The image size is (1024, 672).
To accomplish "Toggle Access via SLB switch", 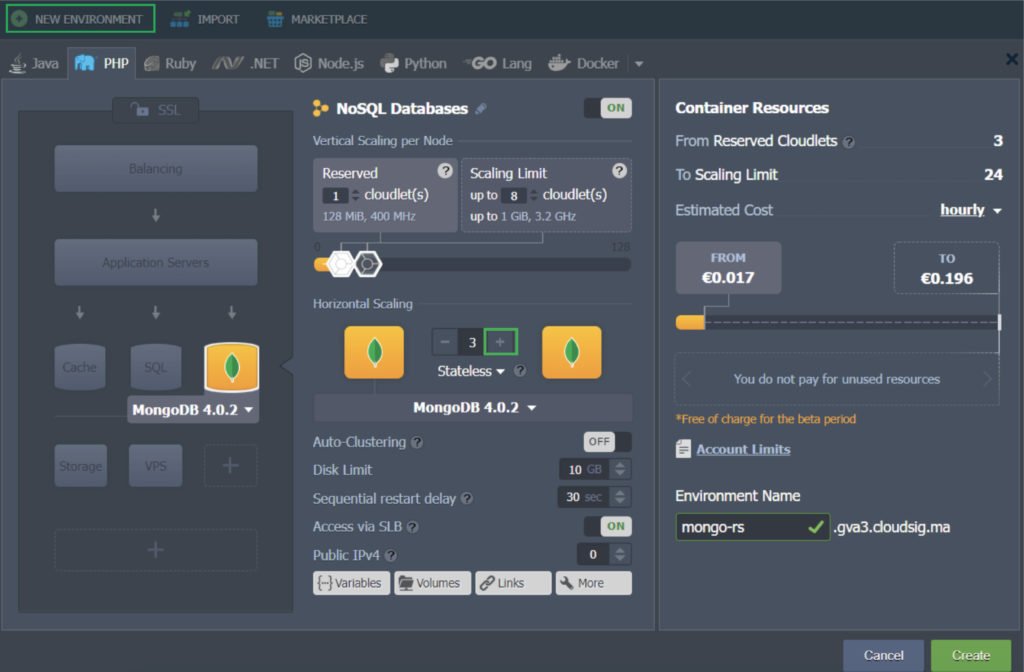I will tap(608, 526).
